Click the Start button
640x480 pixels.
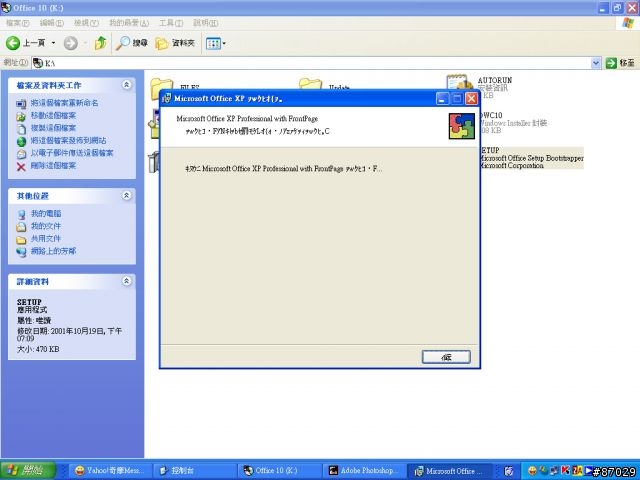coord(28,471)
